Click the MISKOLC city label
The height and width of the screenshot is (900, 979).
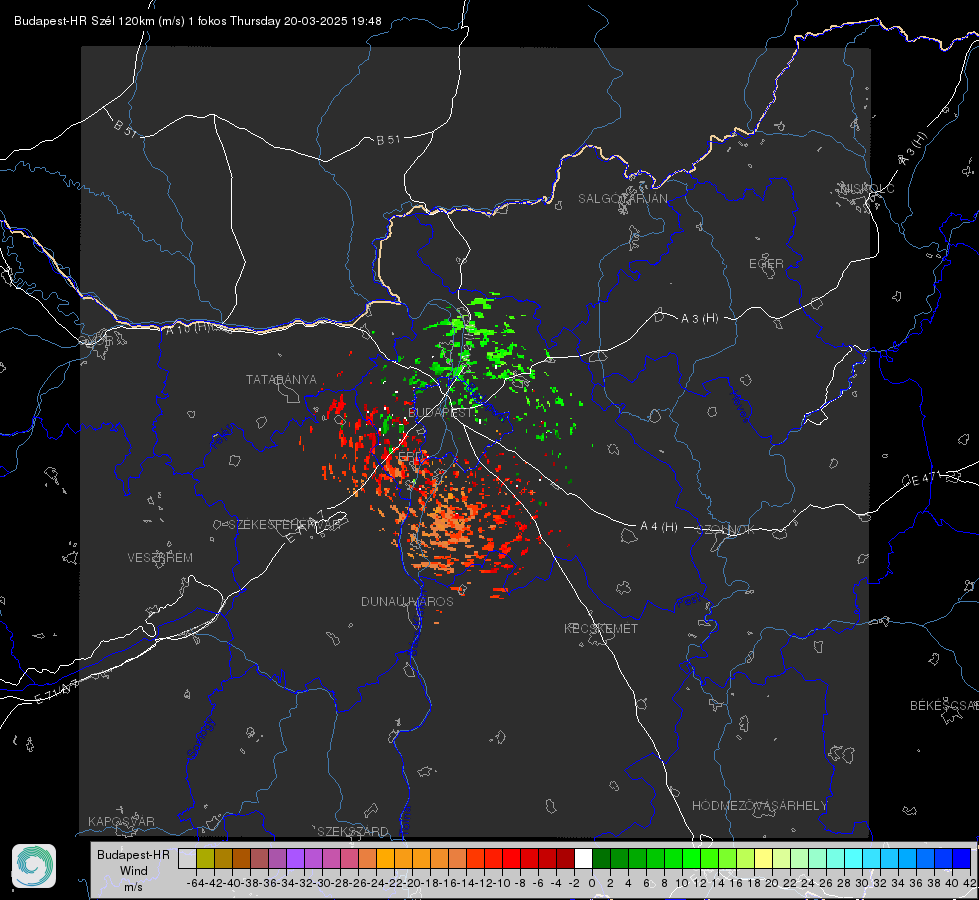pyautogui.click(x=867, y=188)
